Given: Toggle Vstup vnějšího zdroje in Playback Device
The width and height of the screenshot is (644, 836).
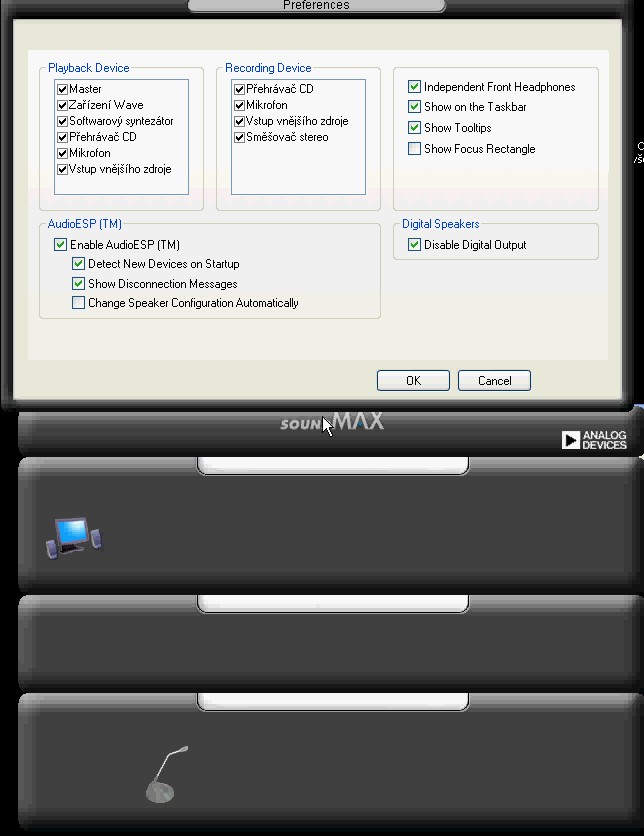Looking at the screenshot, I should click(x=62, y=169).
